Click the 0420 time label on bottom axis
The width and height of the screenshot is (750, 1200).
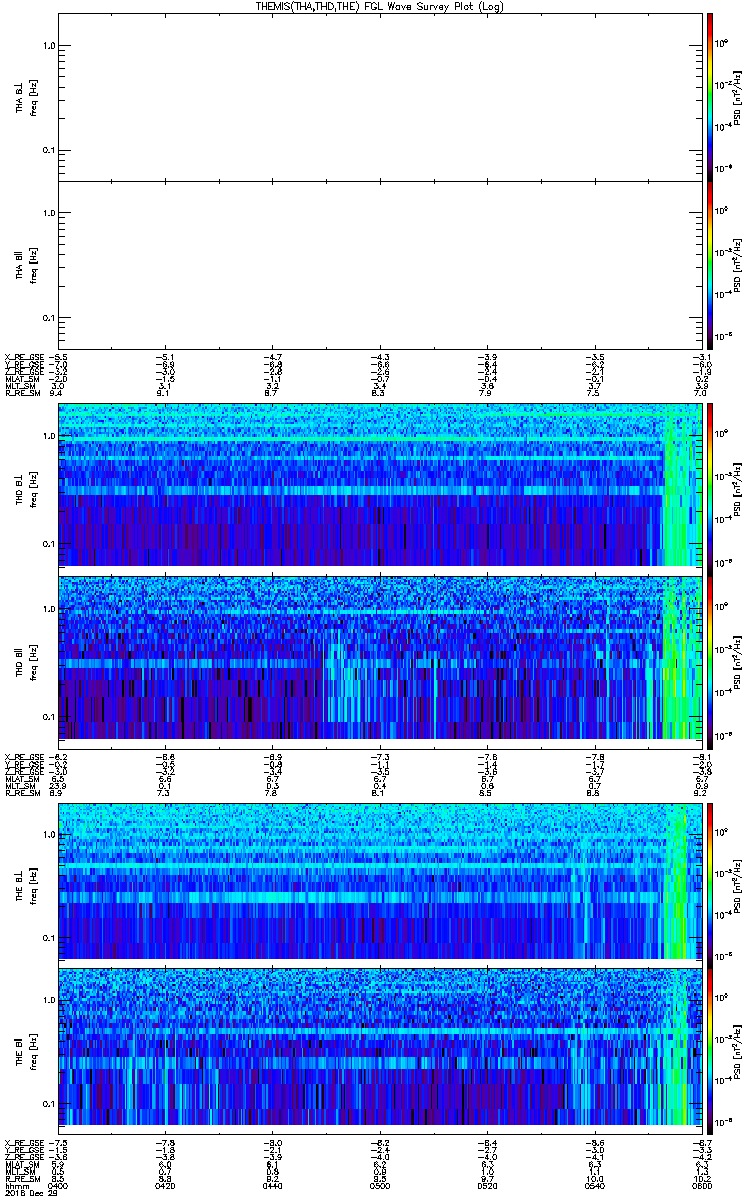[166, 1186]
